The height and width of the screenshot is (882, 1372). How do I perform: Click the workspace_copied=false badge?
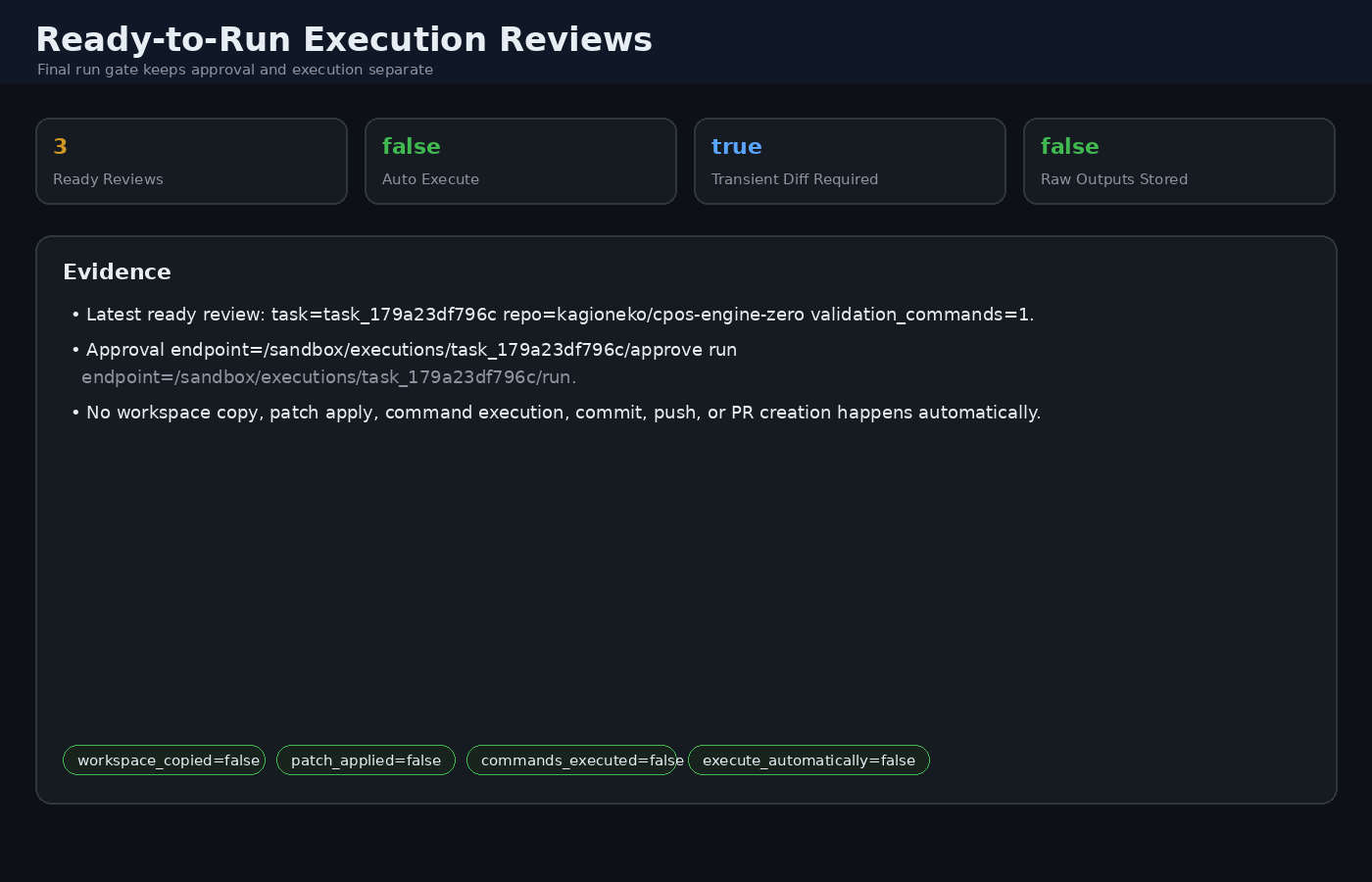click(x=165, y=760)
